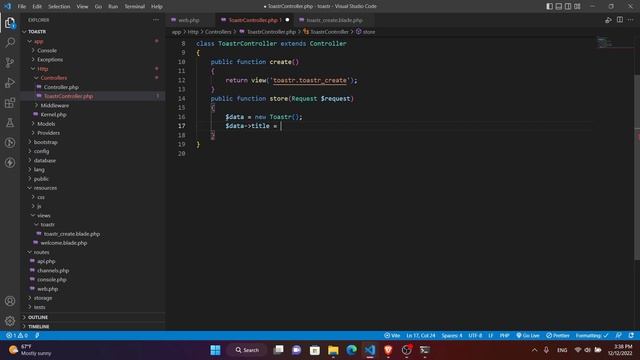Change language mode PHP
Viewport: 640px width, 360px height.
point(504,336)
